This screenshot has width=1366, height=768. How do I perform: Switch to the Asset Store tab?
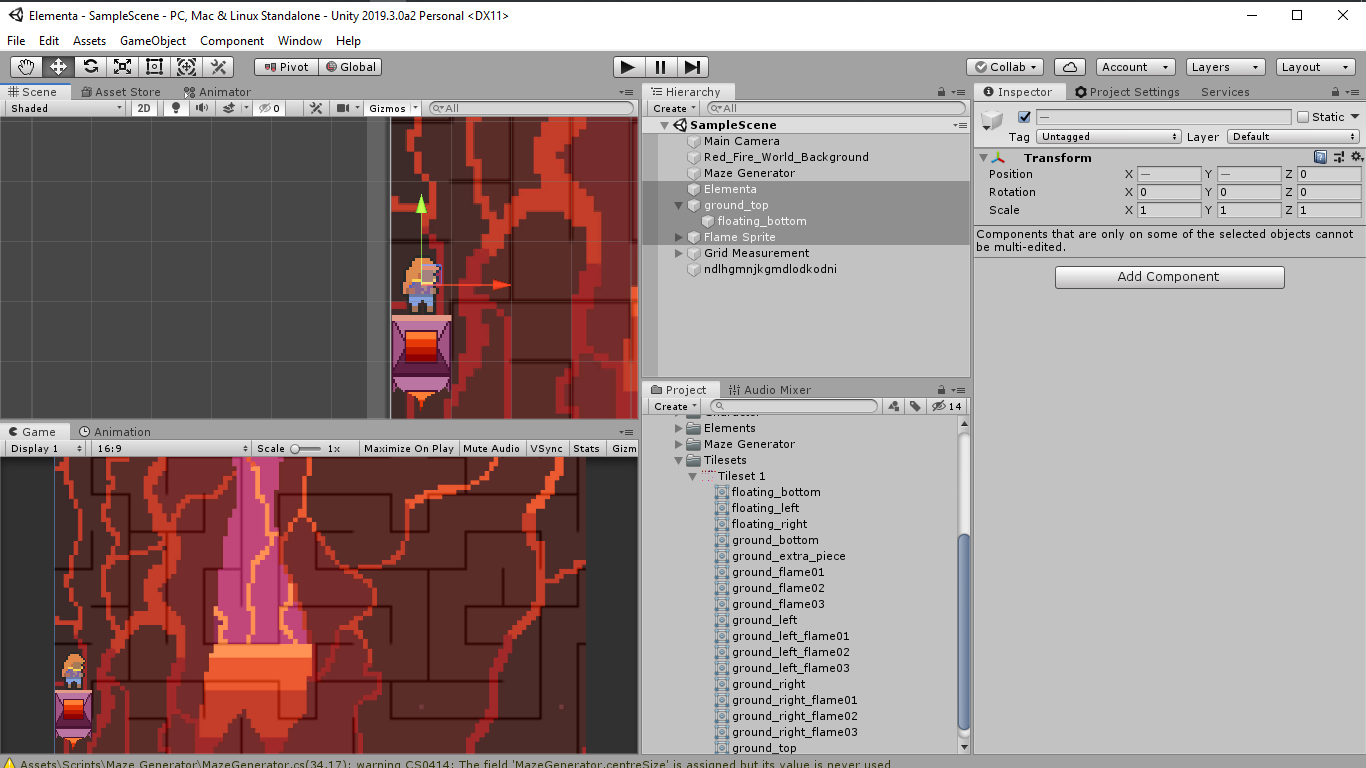[119, 92]
